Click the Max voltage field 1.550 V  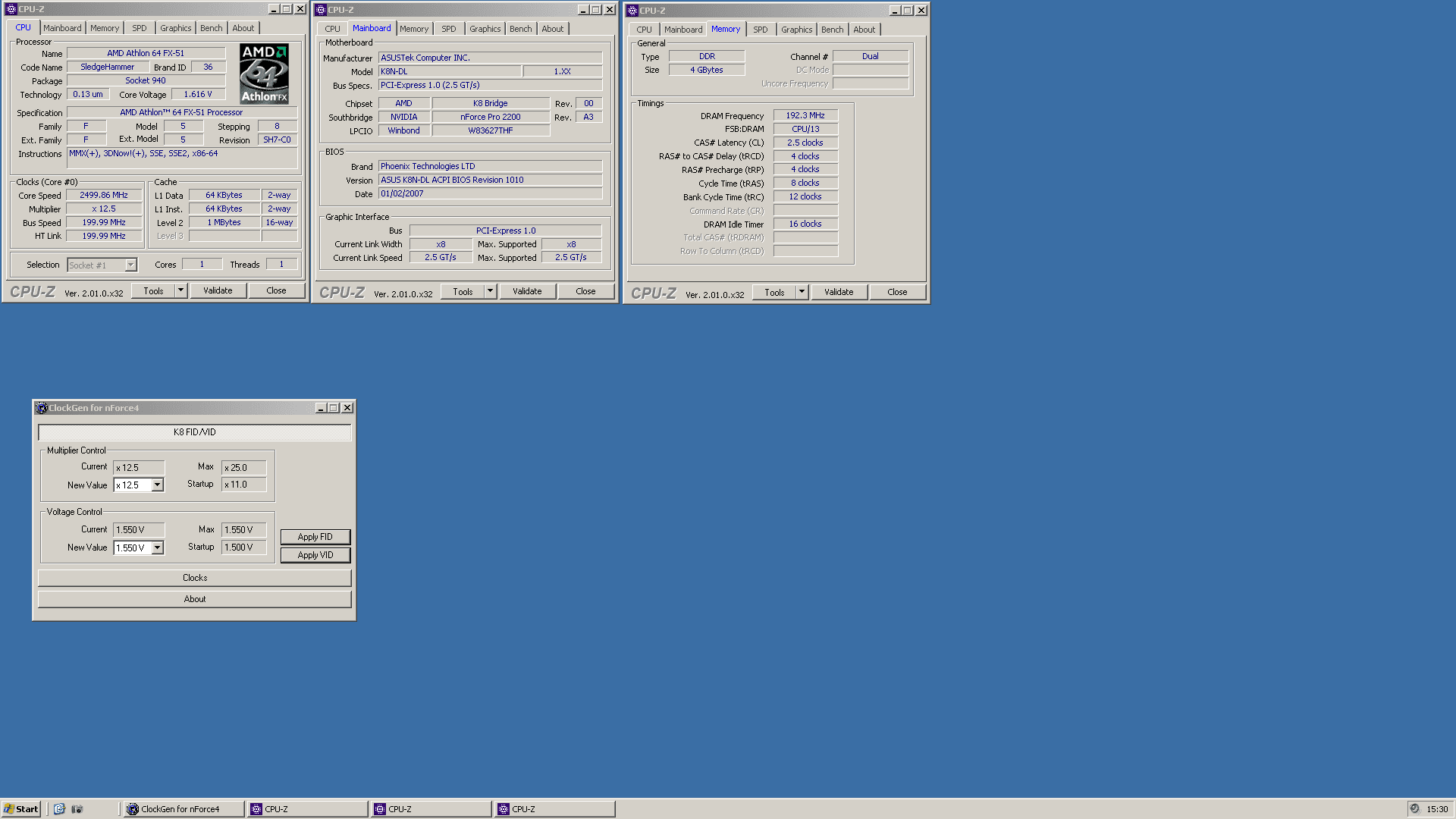tap(244, 530)
